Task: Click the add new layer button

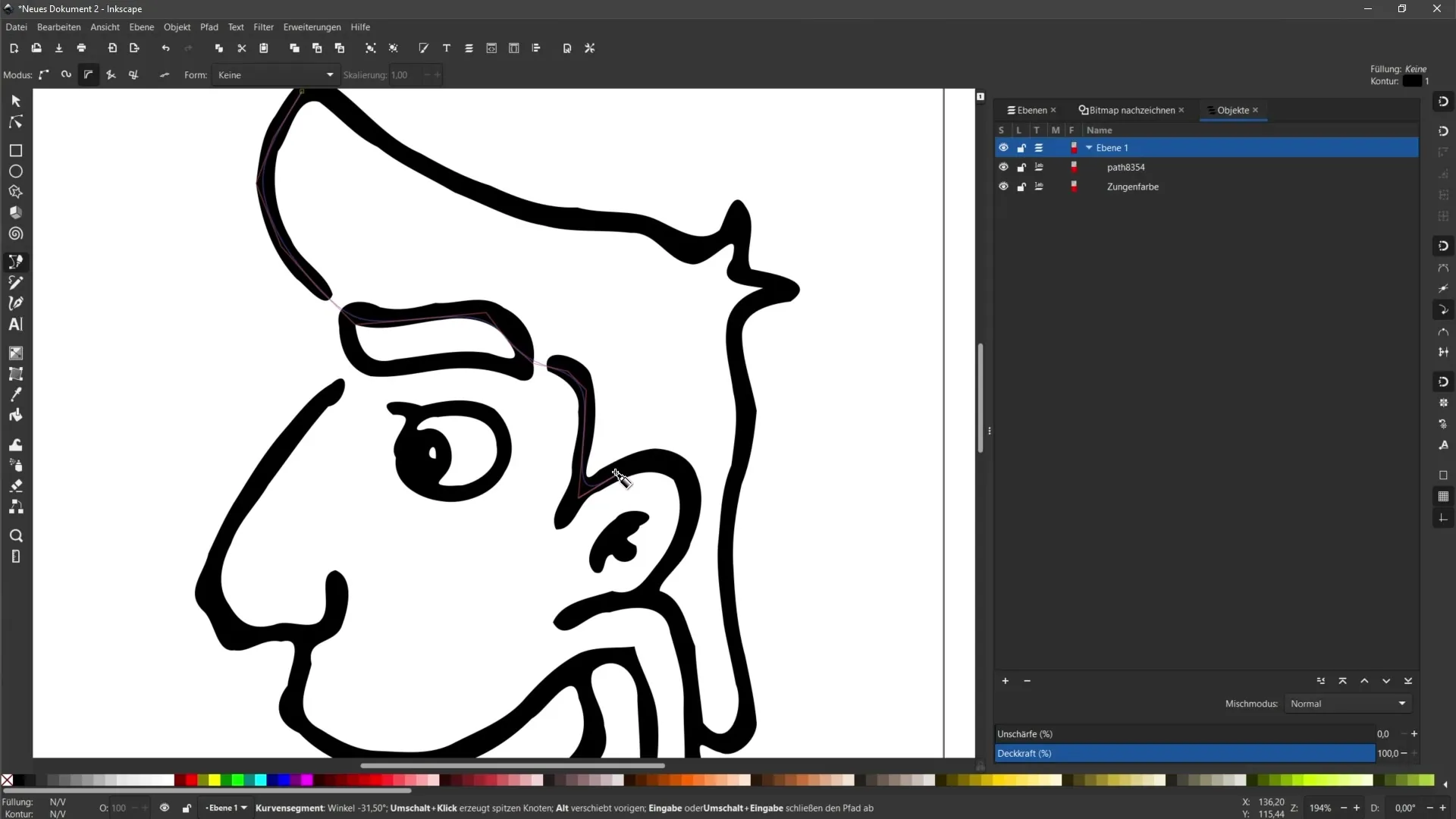Action: click(x=1005, y=681)
